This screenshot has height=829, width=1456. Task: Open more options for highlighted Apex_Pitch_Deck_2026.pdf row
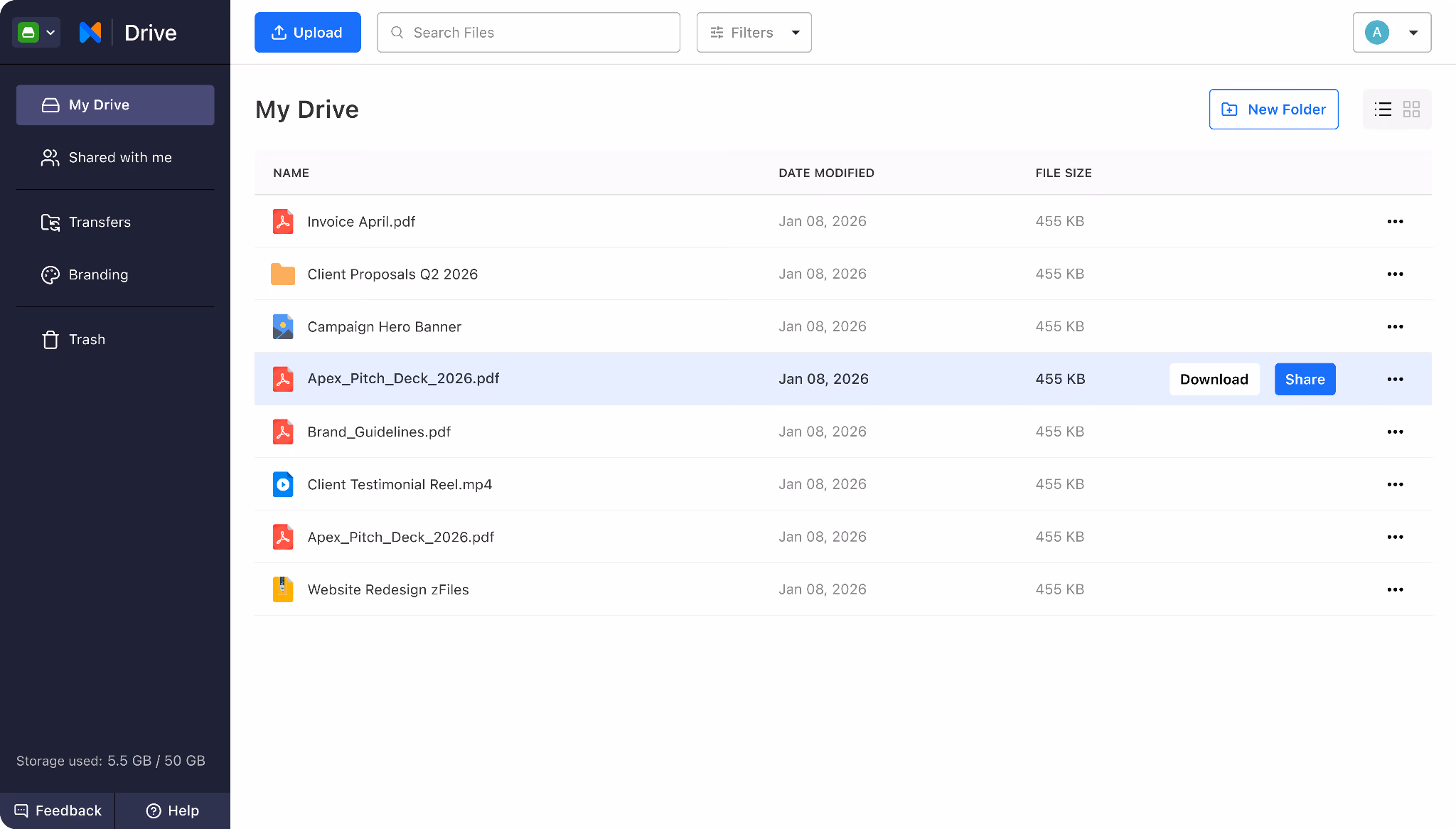point(1395,380)
